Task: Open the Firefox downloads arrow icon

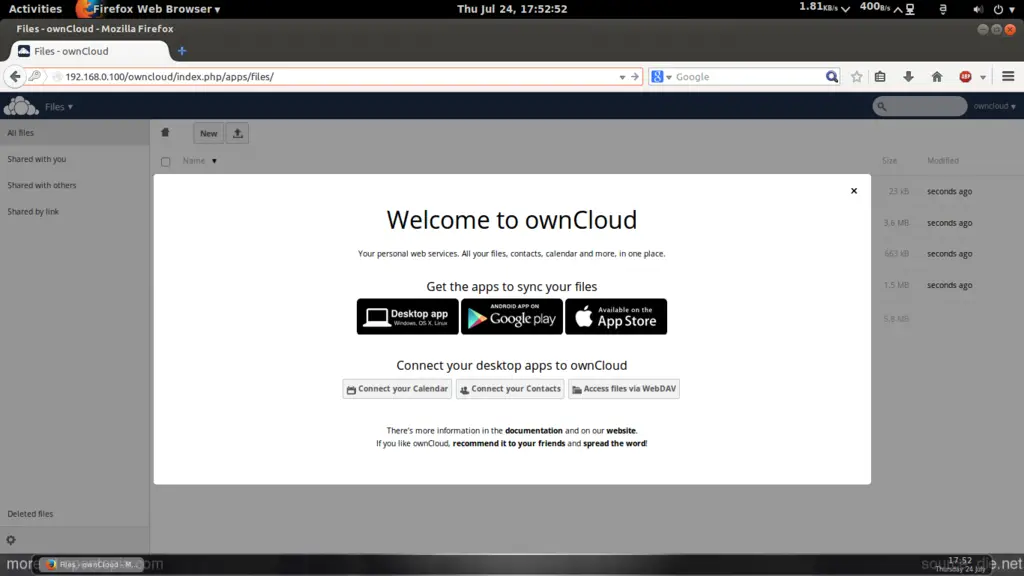Action: tap(908, 77)
